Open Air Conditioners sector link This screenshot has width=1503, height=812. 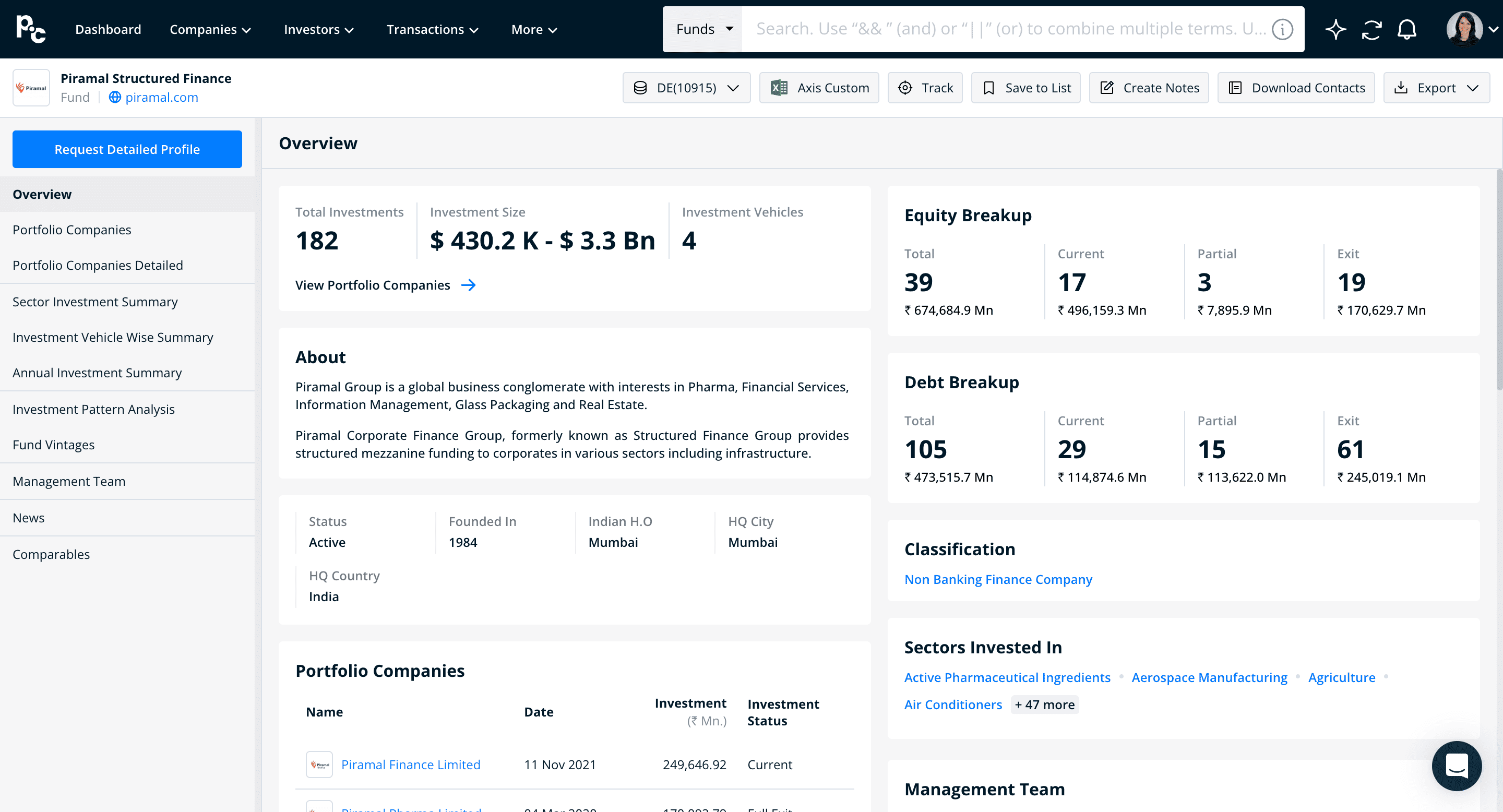(x=953, y=704)
